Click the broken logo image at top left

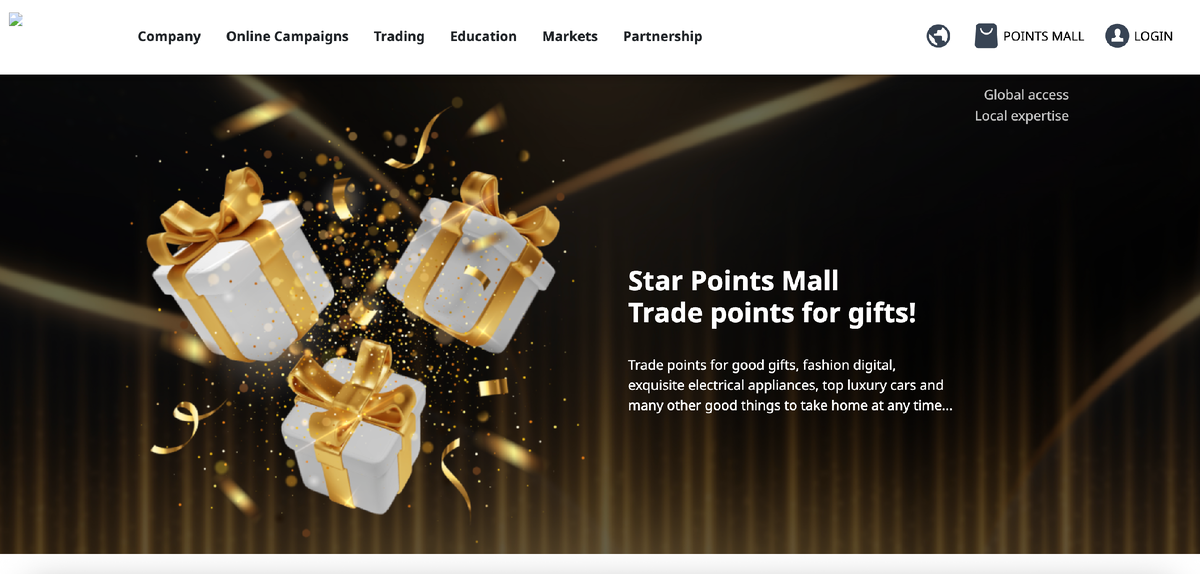[x=16, y=20]
